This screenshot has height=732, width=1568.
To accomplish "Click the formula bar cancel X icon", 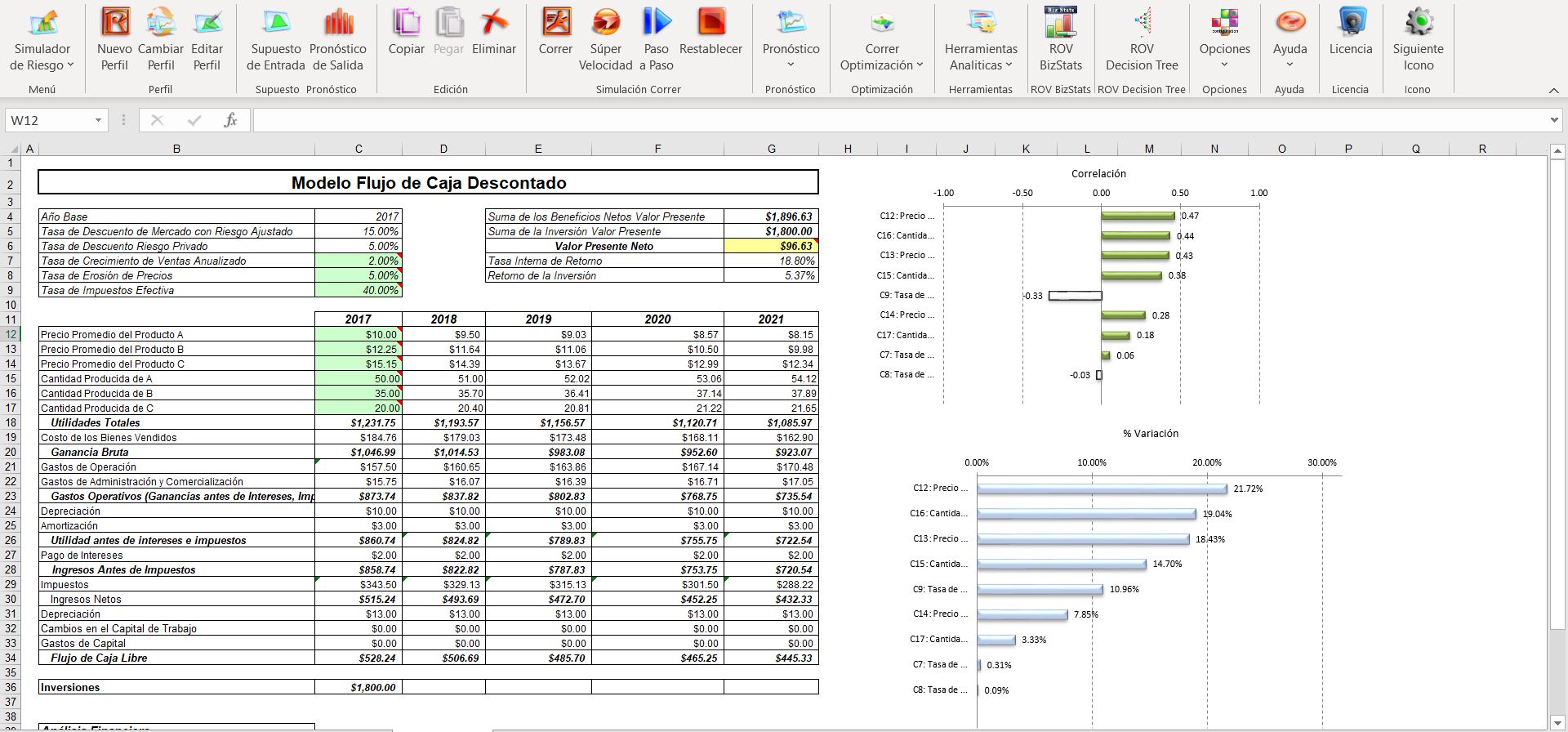I will coord(158,120).
